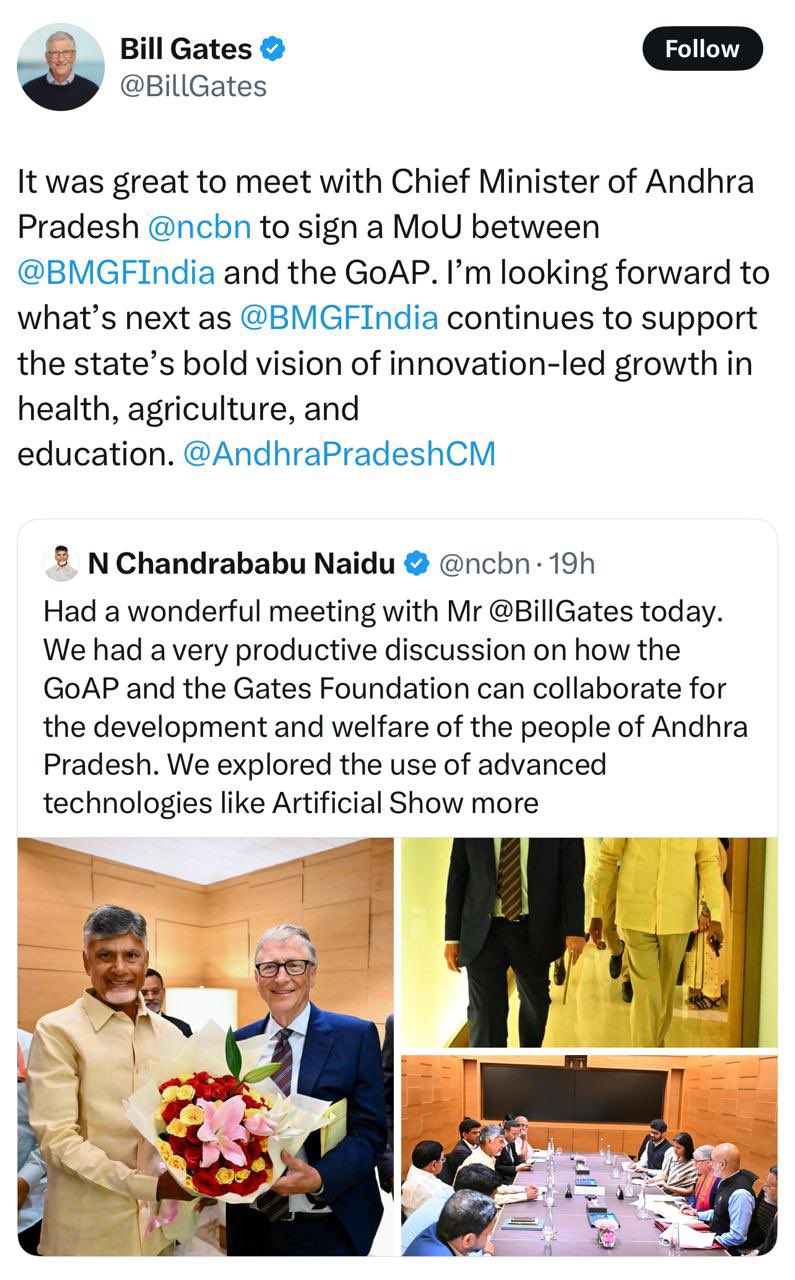Click the 19h timestamp of quoted tweet
The width and height of the screenshot is (795, 1280).
coord(572,564)
